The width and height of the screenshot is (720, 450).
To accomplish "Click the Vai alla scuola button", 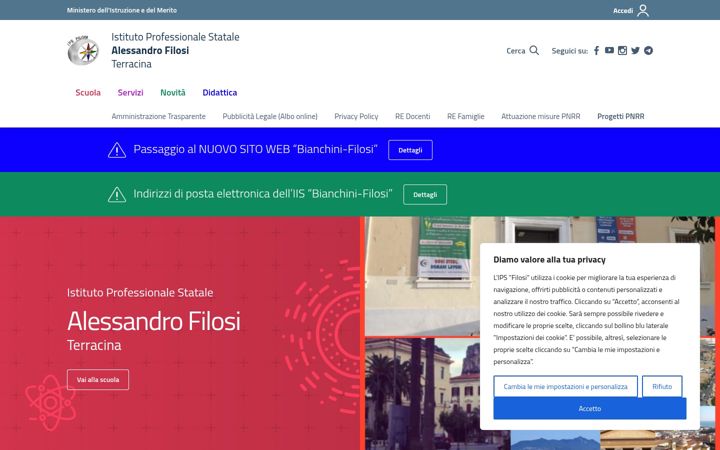I will point(98,379).
